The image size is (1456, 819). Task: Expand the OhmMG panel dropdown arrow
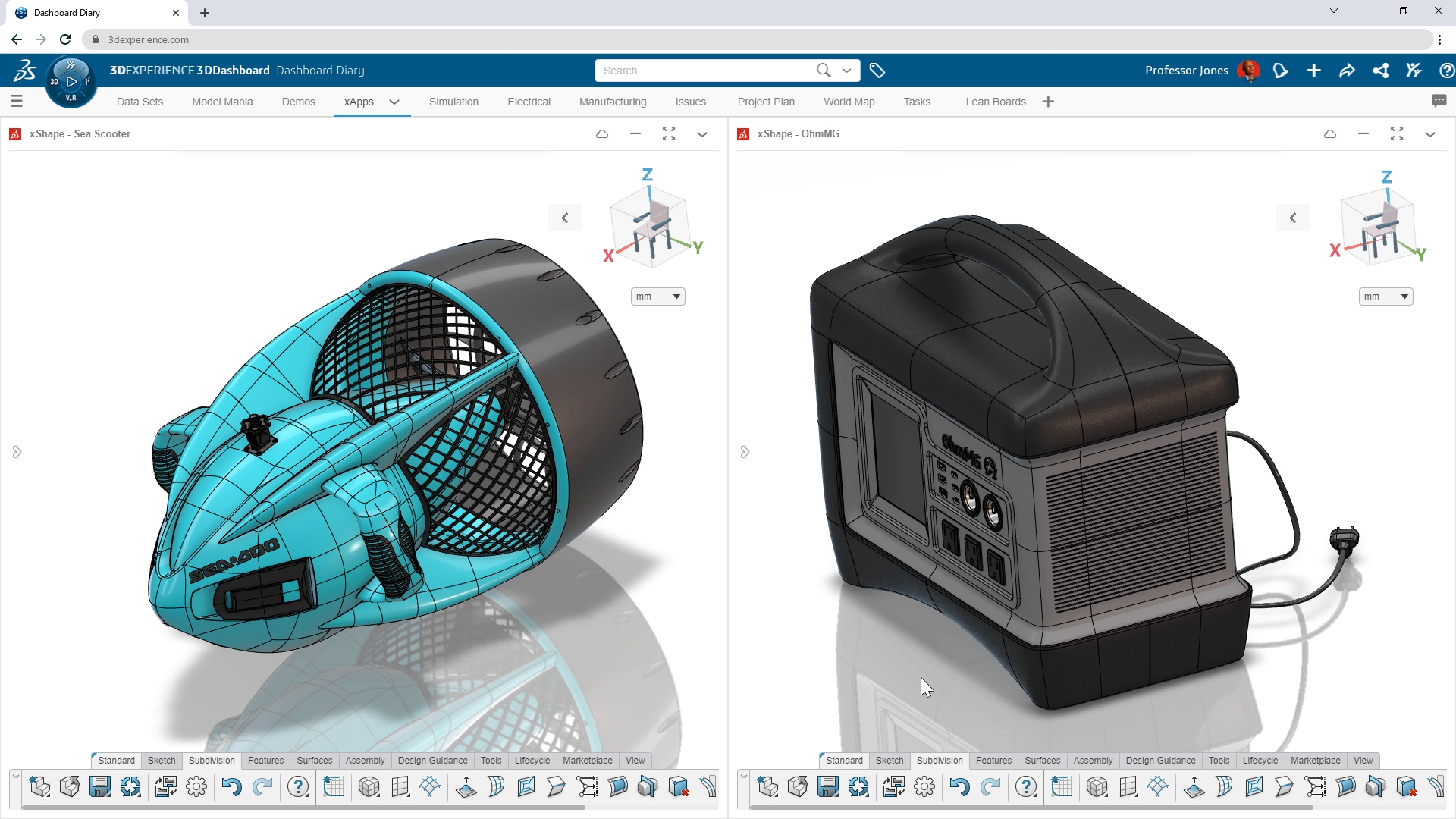click(1430, 133)
